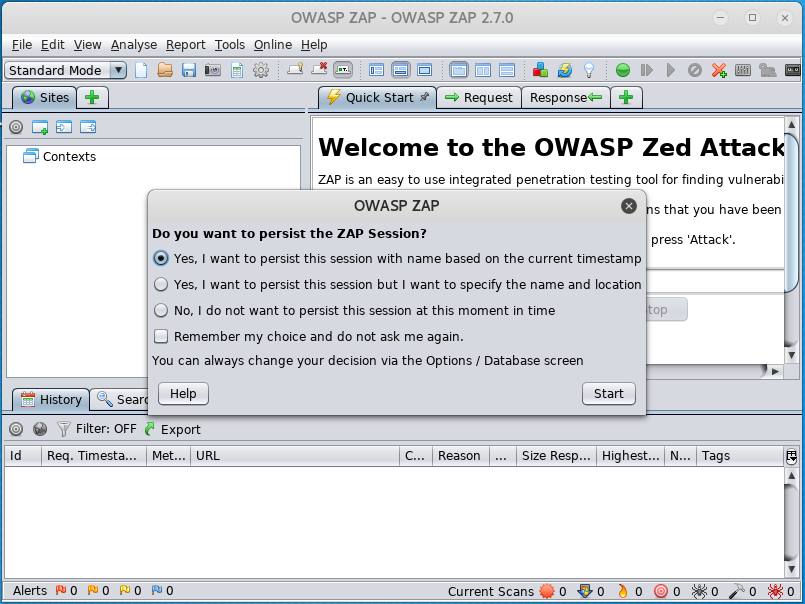Screen dimensions: 805x604
Task: Toggle the show tab names and icons button
Action: click(343, 70)
